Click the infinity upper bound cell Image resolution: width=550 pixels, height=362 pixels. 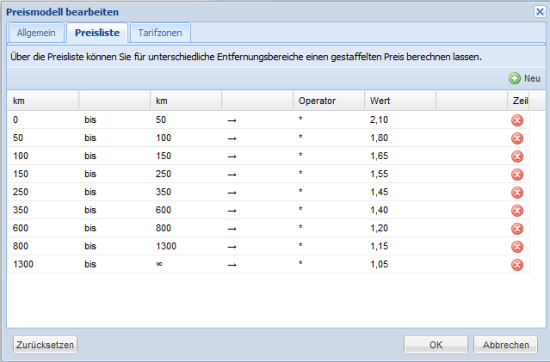(x=186, y=264)
